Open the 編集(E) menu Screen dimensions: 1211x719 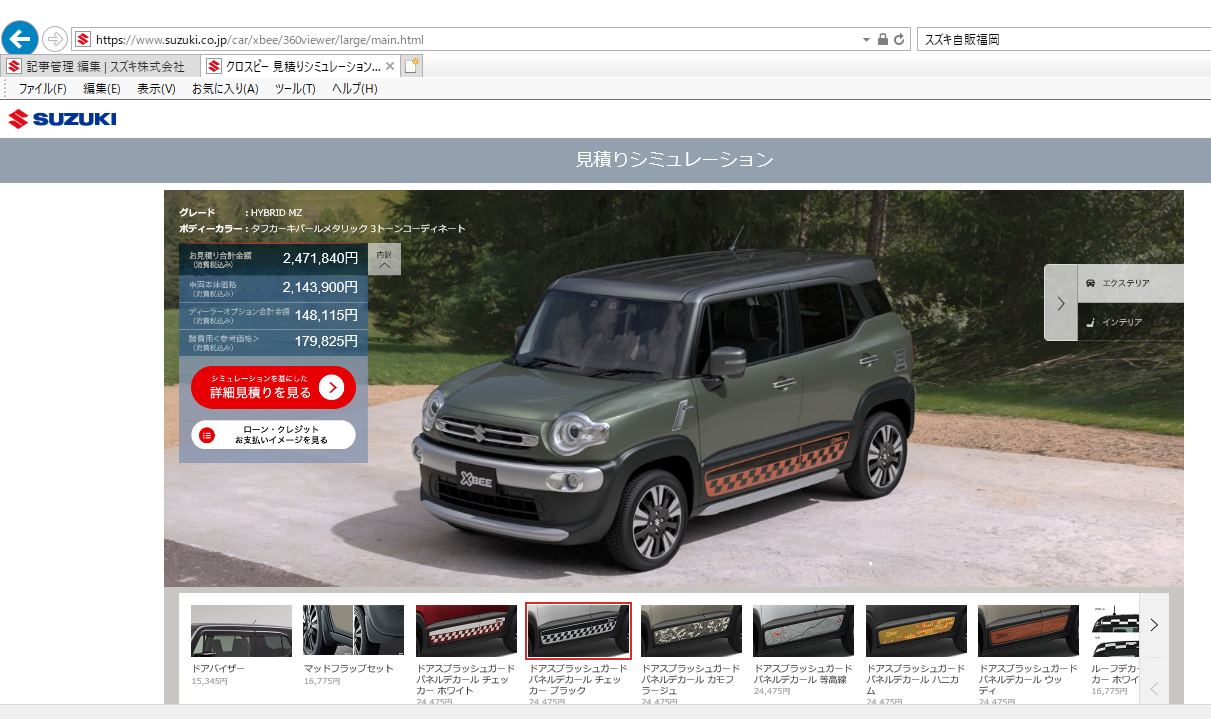pos(102,89)
